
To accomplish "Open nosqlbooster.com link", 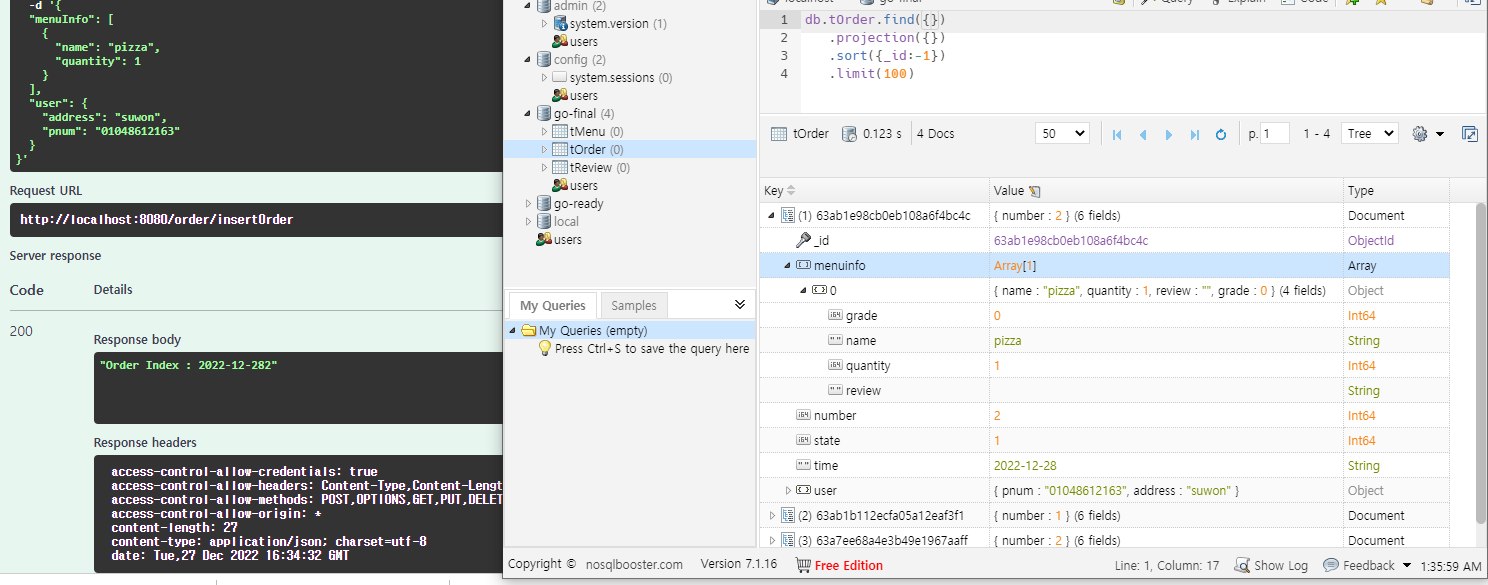I will pos(632,565).
